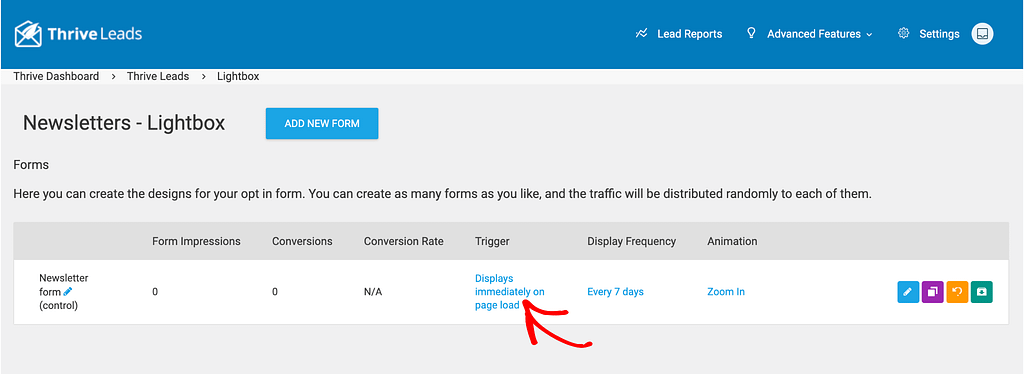This screenshot has height=374, width=1024.
Task: Click the Advanced Features lightbulb icon
Action: (751, 33)
